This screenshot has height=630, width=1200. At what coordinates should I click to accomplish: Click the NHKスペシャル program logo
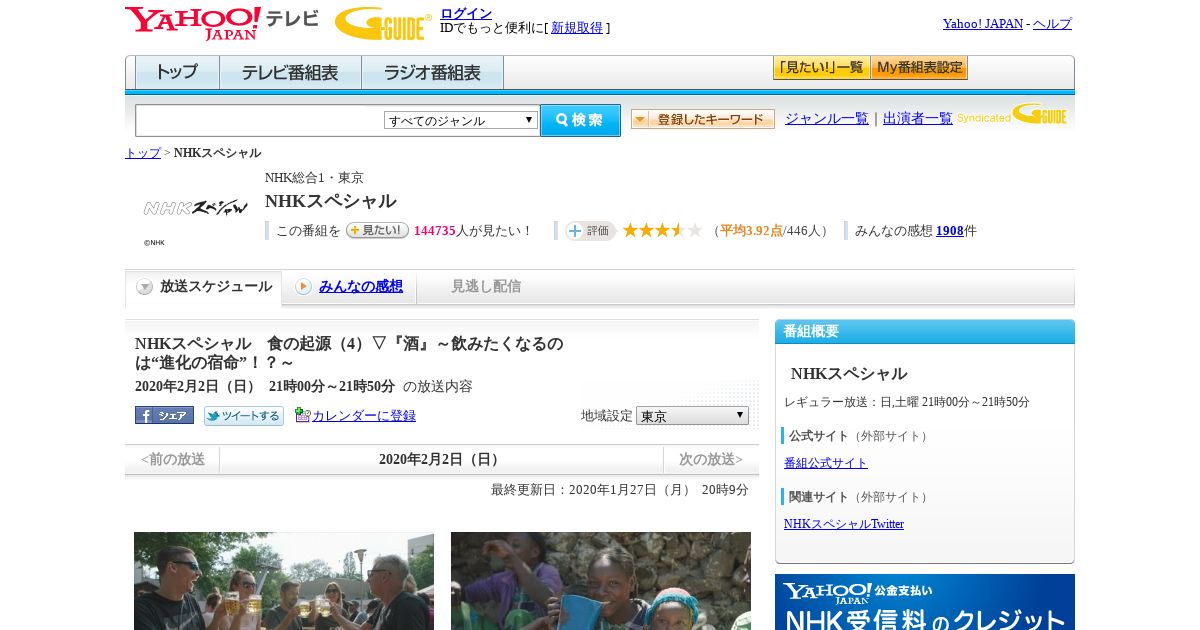(196, 208)
